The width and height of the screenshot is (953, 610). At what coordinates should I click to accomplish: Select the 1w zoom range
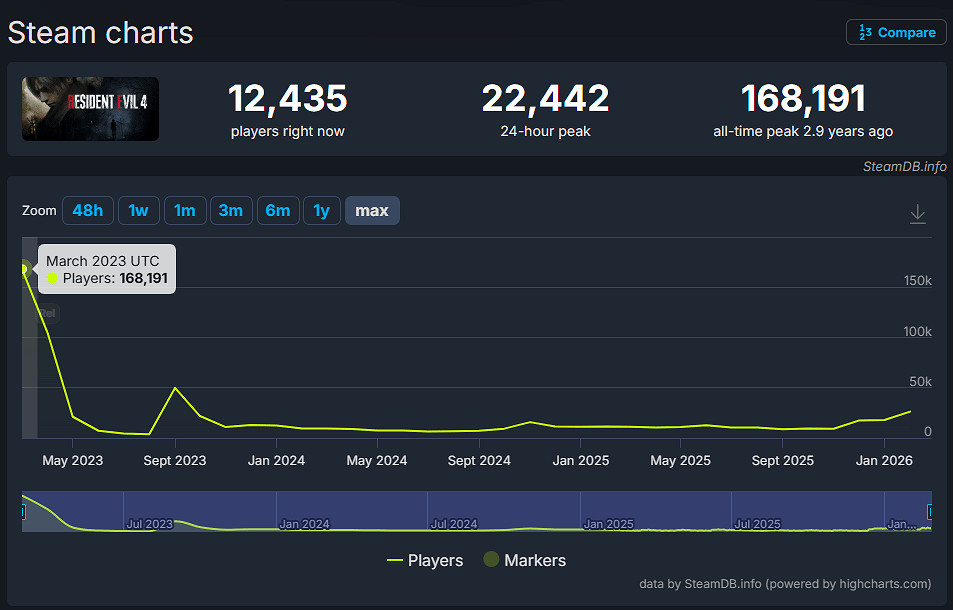(138, 210)
